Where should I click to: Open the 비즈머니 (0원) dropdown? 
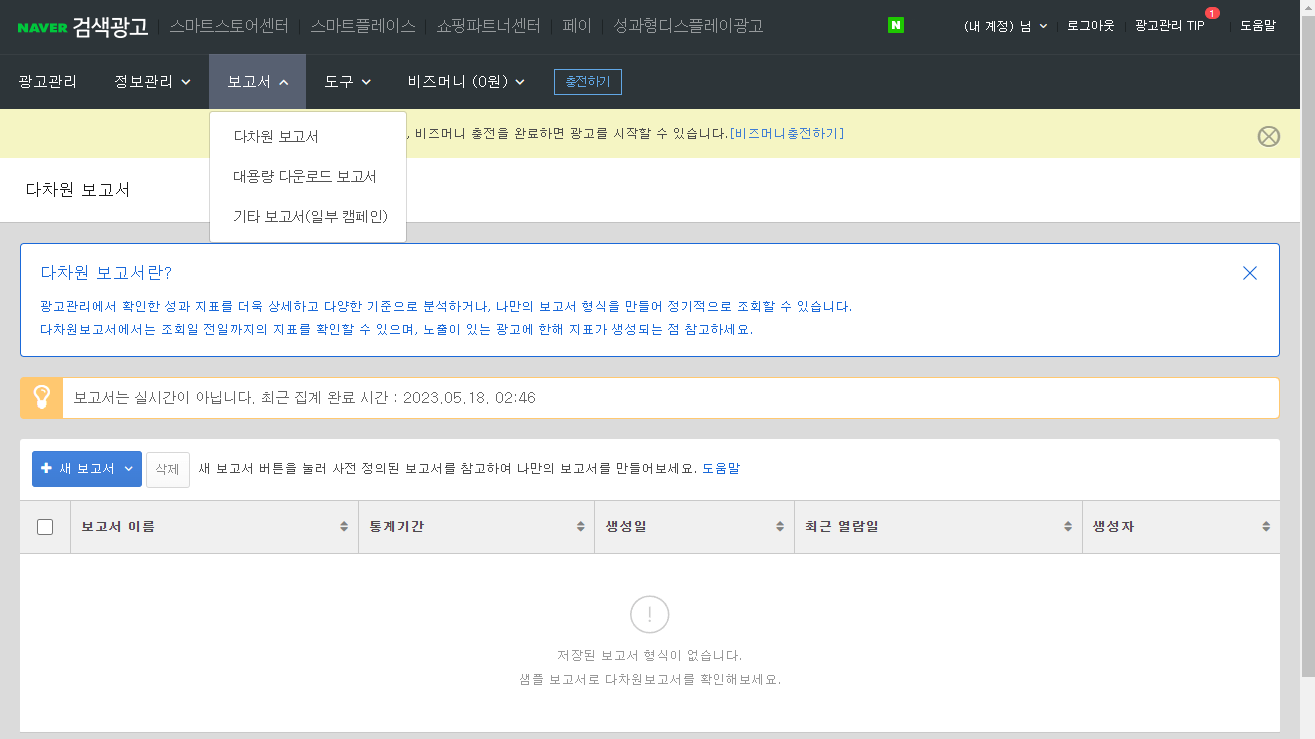[x=466, y=82]
